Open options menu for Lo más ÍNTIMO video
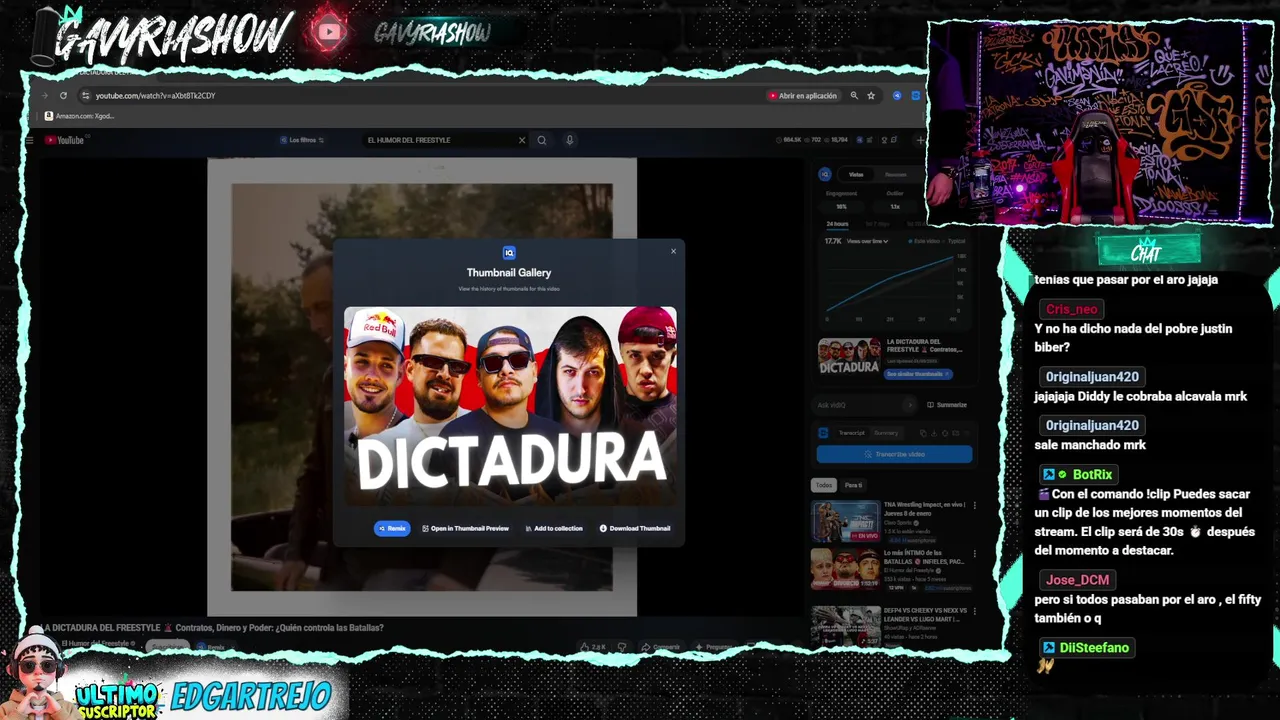Image resolution: width=1280 pixels, height=720 pixels. pyautogui.click(x=975, y=553)
